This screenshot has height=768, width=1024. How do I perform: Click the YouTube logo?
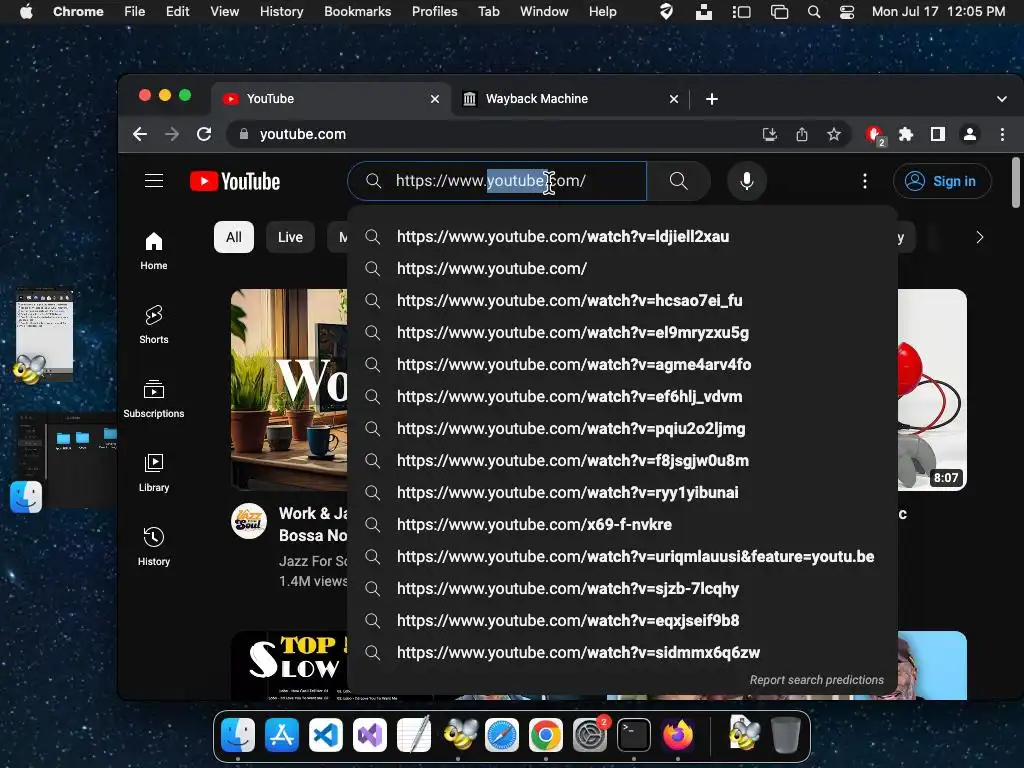click(235, 182)
